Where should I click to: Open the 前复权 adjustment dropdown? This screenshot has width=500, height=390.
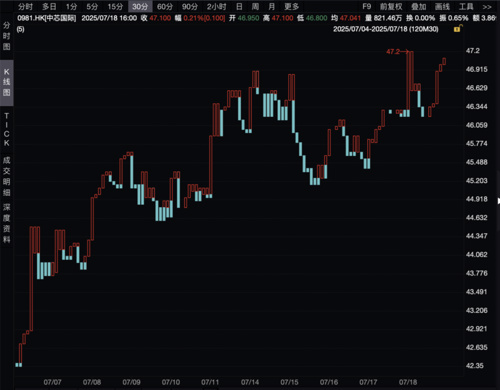(391, 7)
